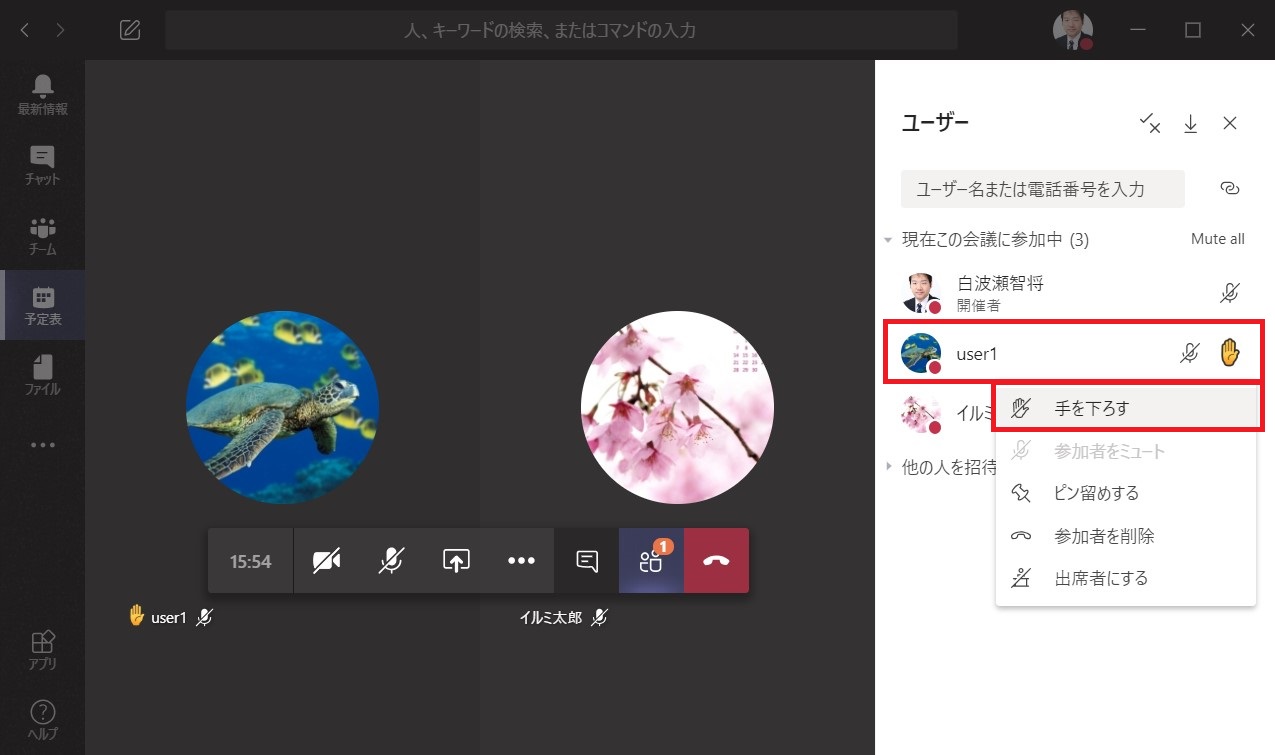Toggle the camera on in call toolbar
This screenshot has height=755, width=1275.
click(326, 561)
